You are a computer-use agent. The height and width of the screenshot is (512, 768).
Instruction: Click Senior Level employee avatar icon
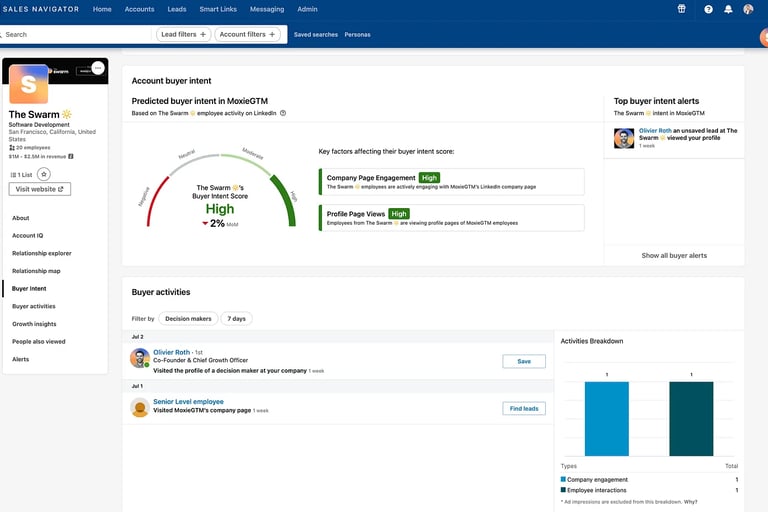[x=140, y=407]
